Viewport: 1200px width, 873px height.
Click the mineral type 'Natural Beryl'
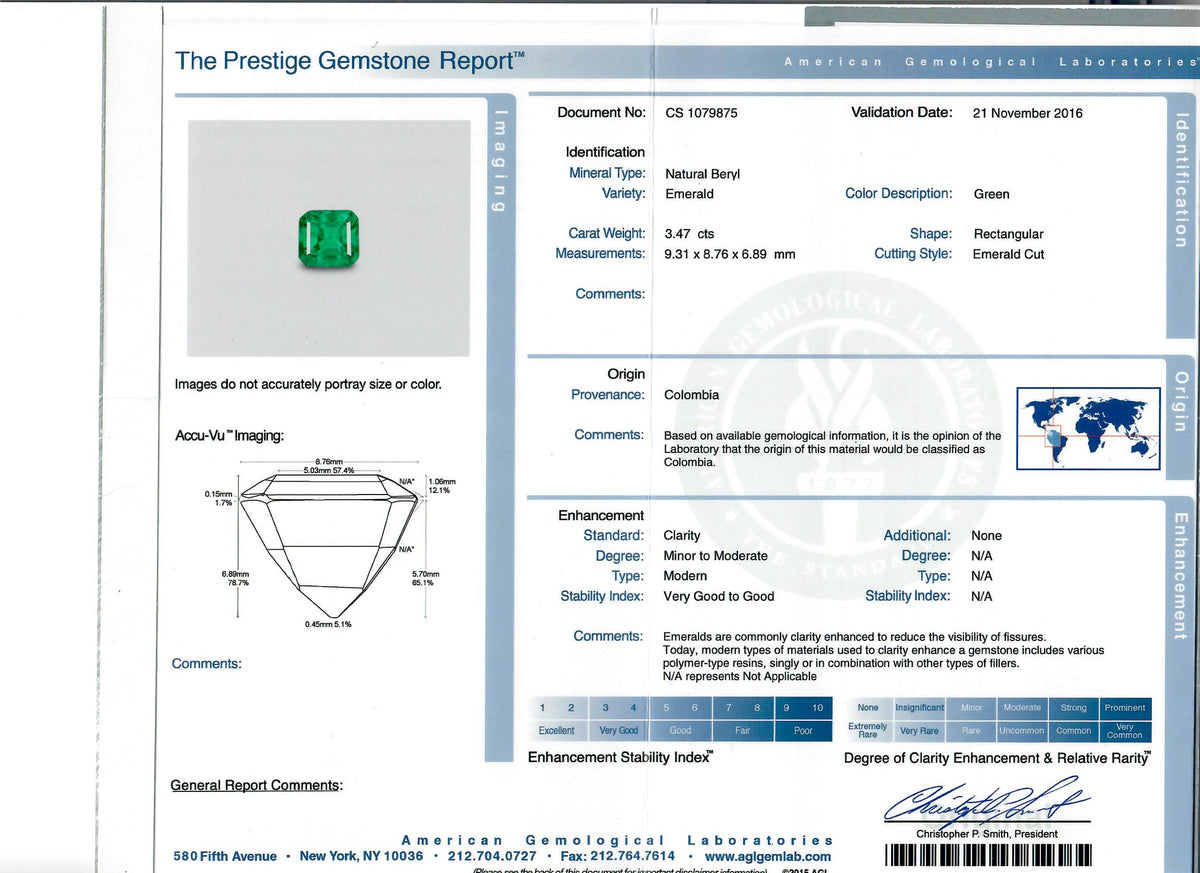pos(702,174)
